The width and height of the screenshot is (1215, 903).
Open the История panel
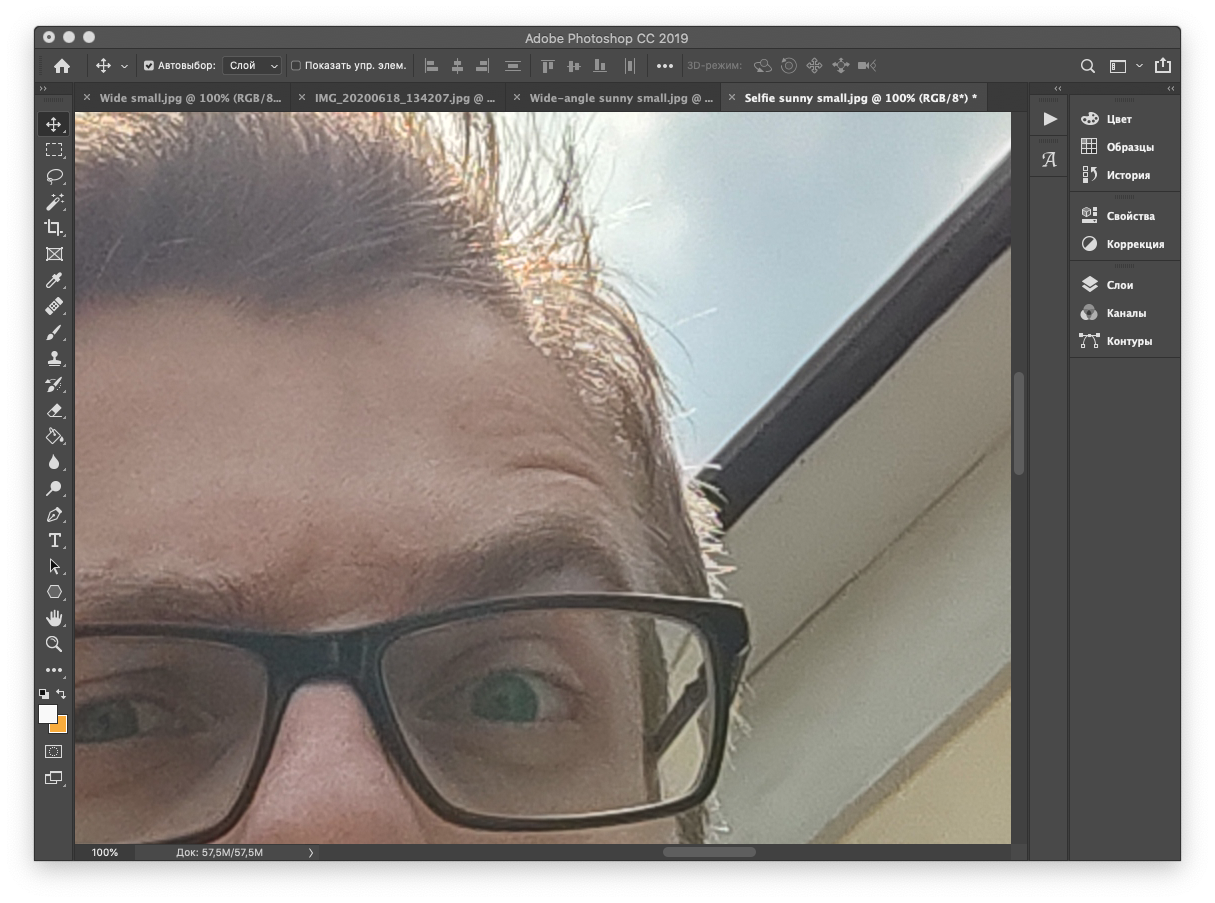pos(1127,175)
